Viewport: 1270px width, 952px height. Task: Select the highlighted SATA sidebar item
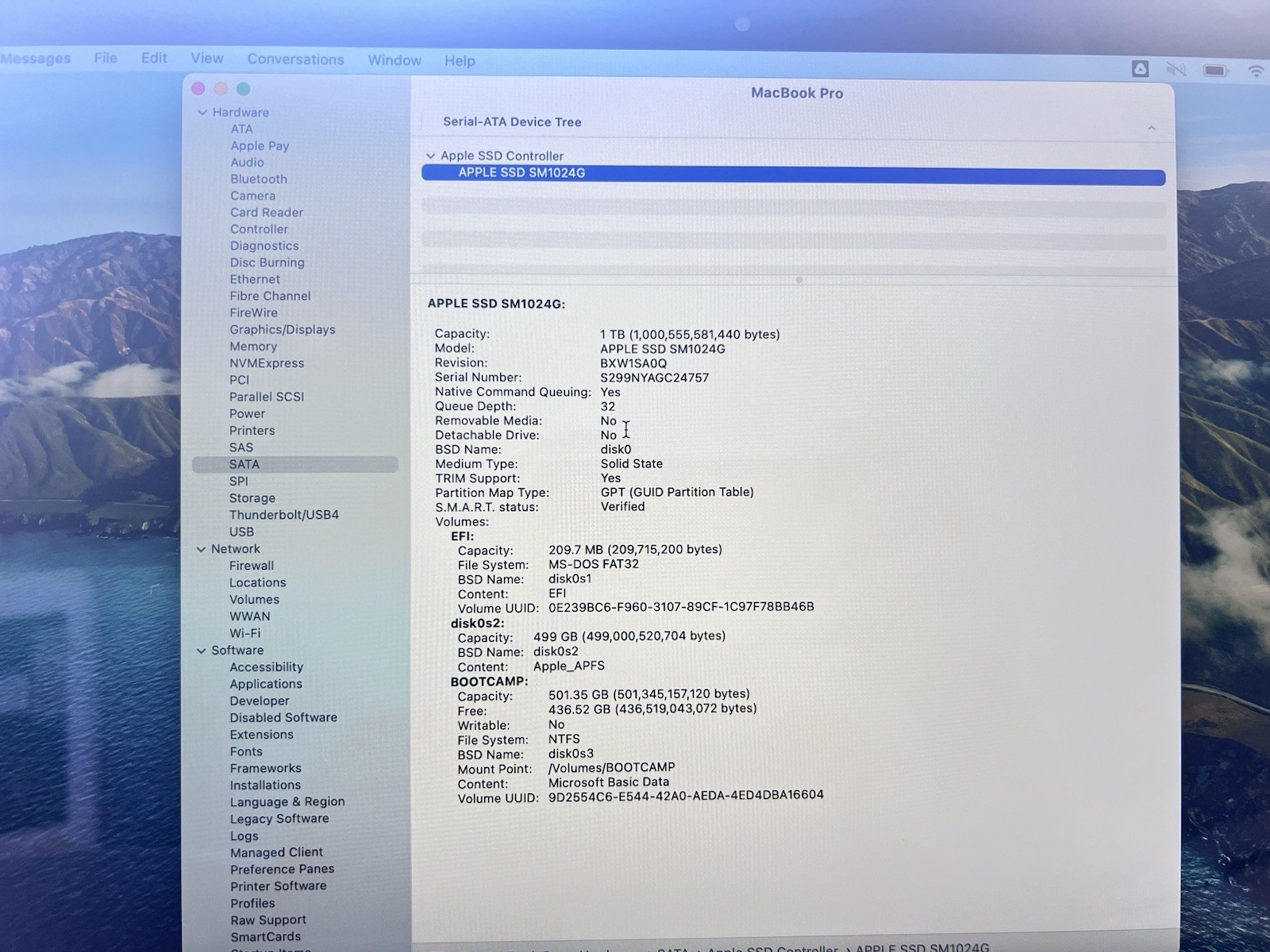[294, 465]
